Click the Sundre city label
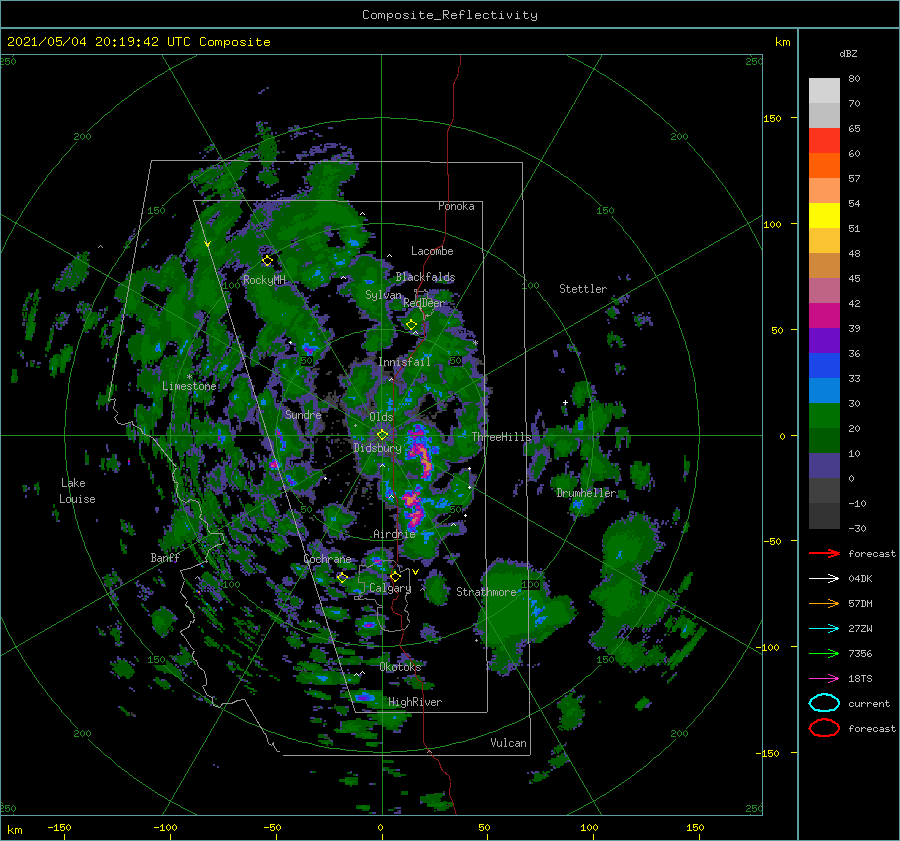Screen dimensions: 900x841 point(303,414)
